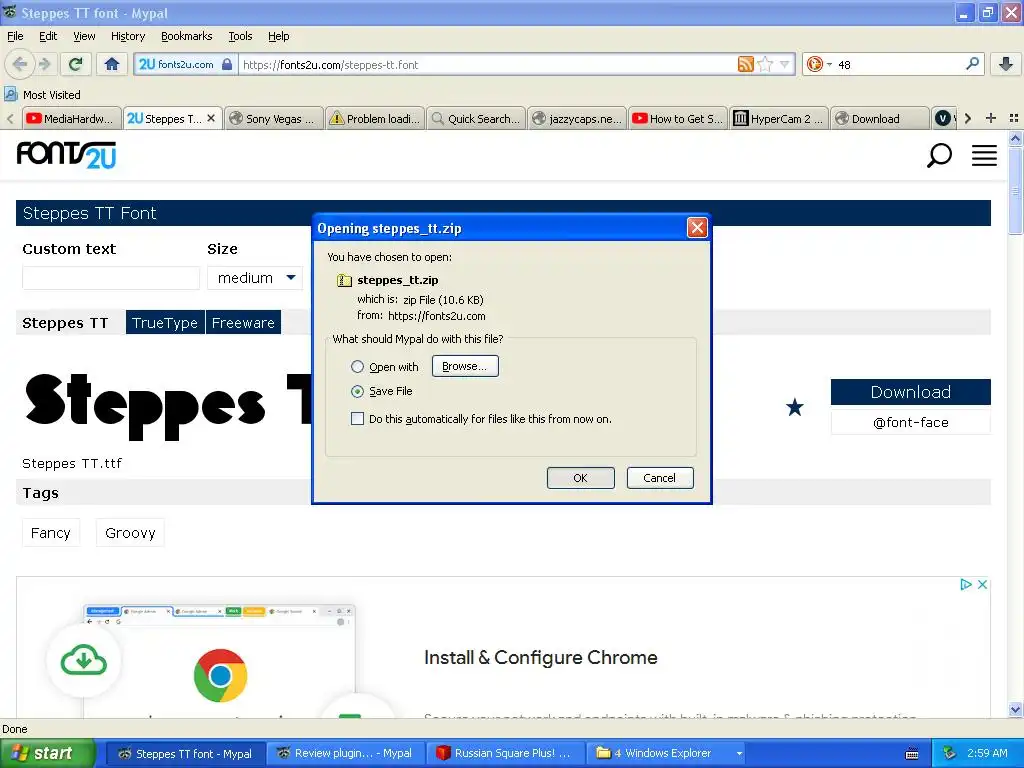Open the Edit menu

(x=48, y=36)
